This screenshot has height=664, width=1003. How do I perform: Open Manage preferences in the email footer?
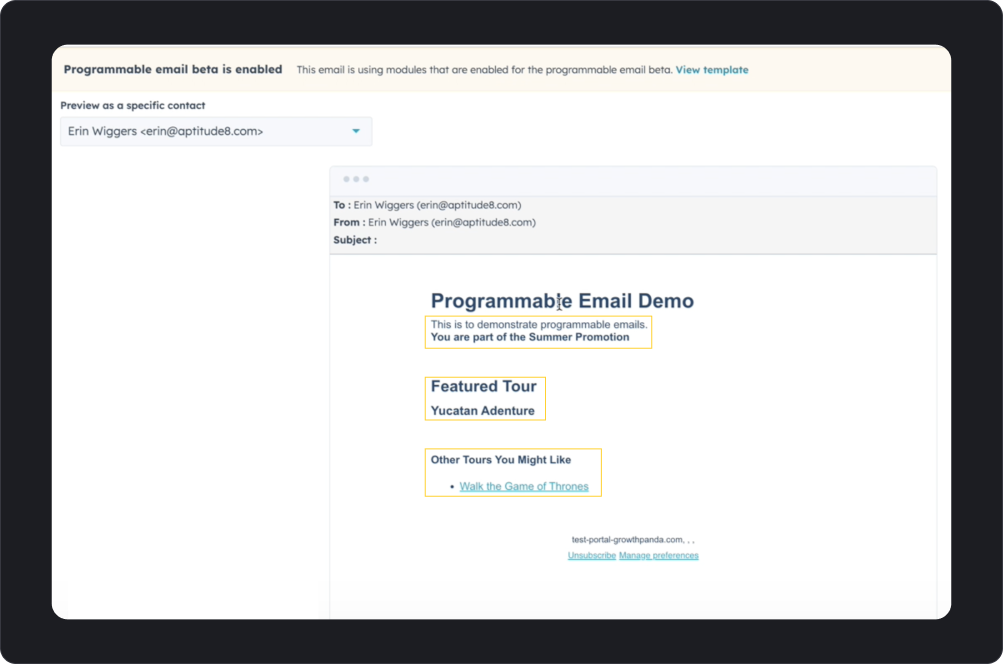coord(660,555)
